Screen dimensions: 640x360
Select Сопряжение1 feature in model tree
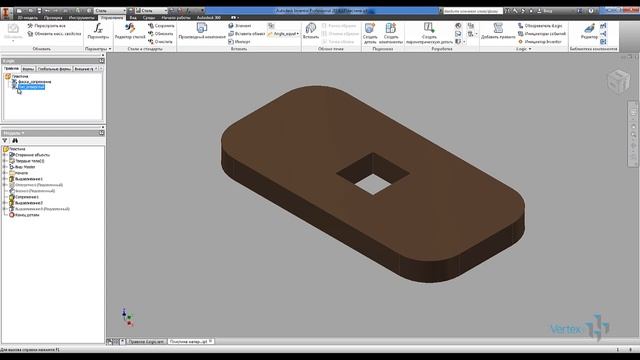click(x=27, y=197)
